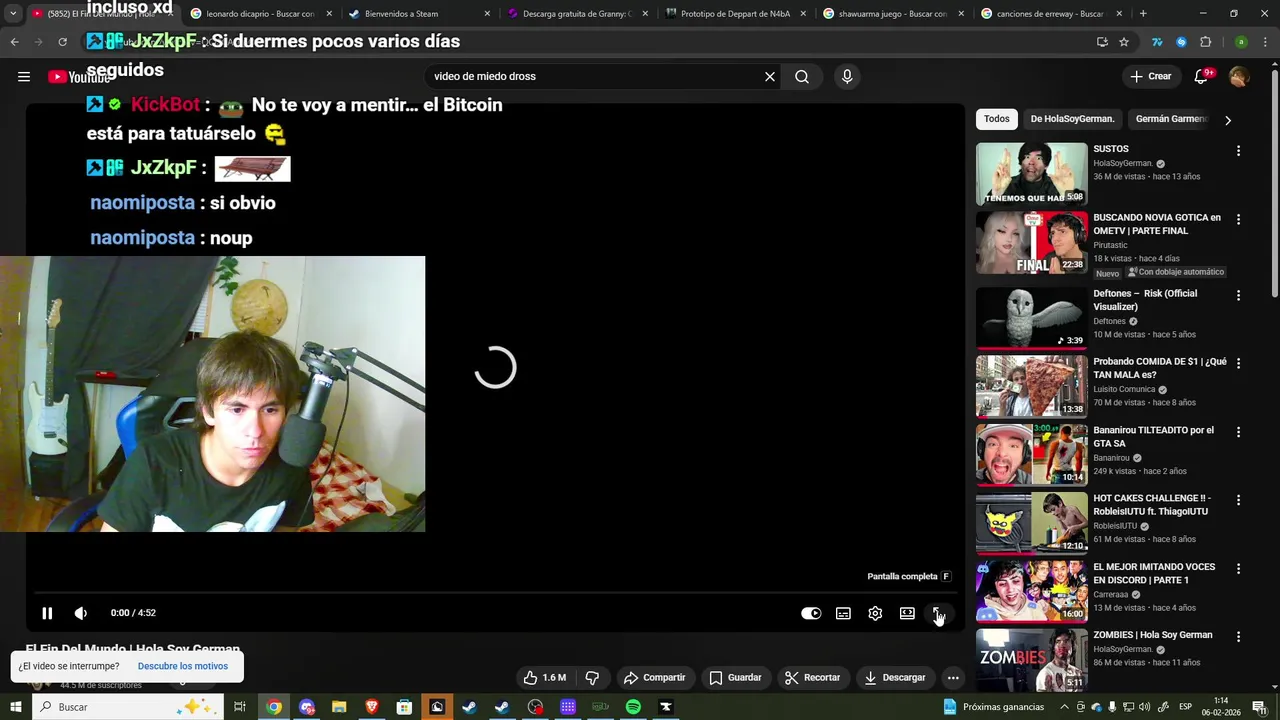Dislike the video with thumbs-down

[x=592, y=678]
